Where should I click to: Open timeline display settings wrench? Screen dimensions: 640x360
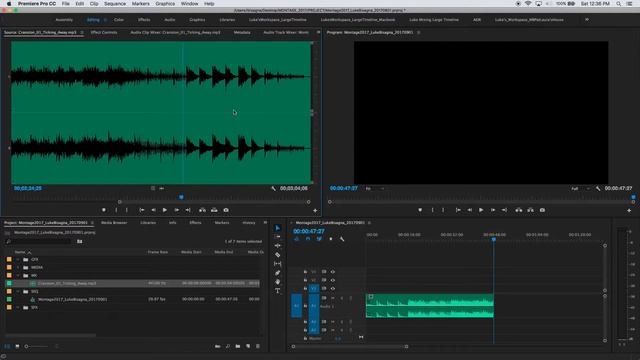tap(342, 239)
